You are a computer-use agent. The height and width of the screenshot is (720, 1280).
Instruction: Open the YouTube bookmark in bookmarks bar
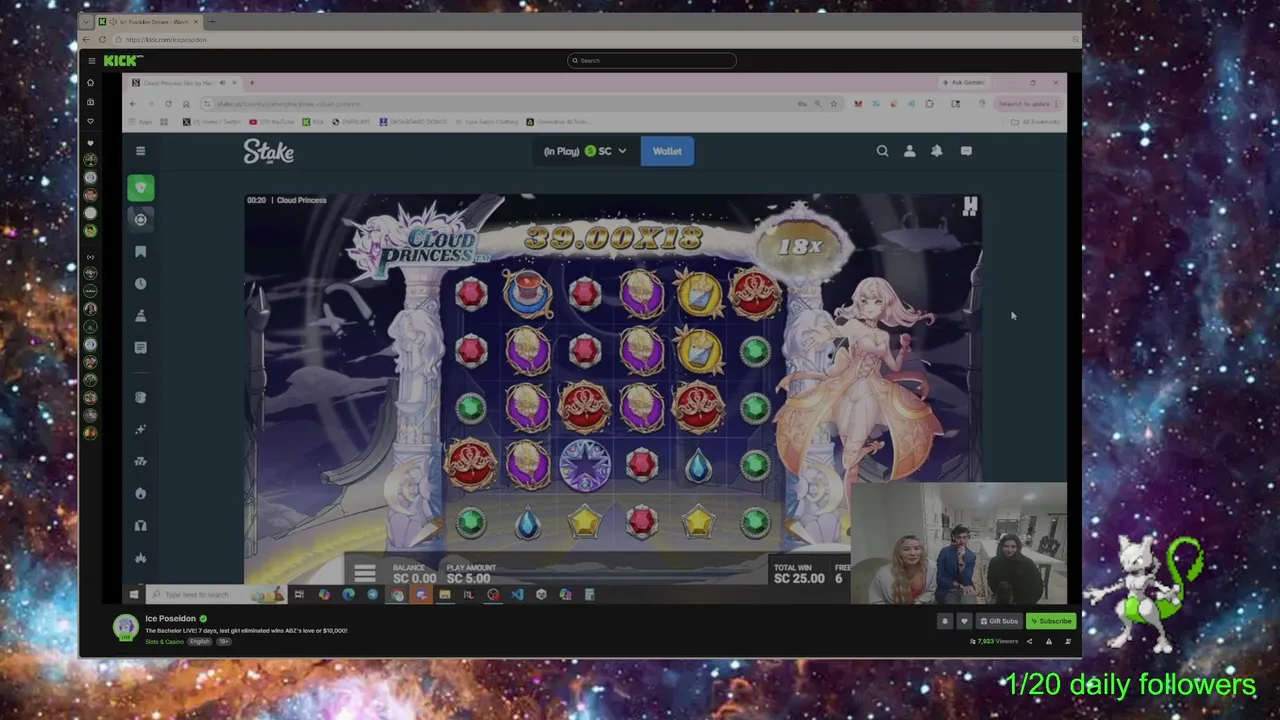click(x=272, y=122)
